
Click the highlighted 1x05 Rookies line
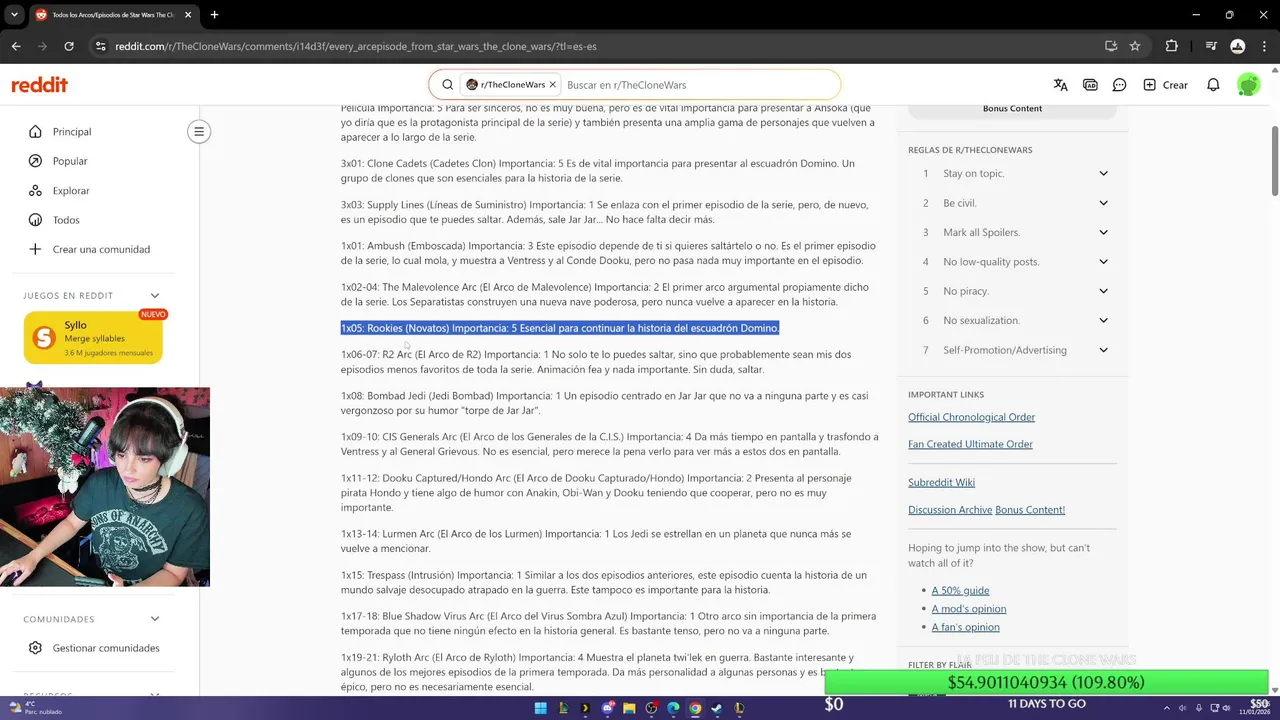coord(560,328)
